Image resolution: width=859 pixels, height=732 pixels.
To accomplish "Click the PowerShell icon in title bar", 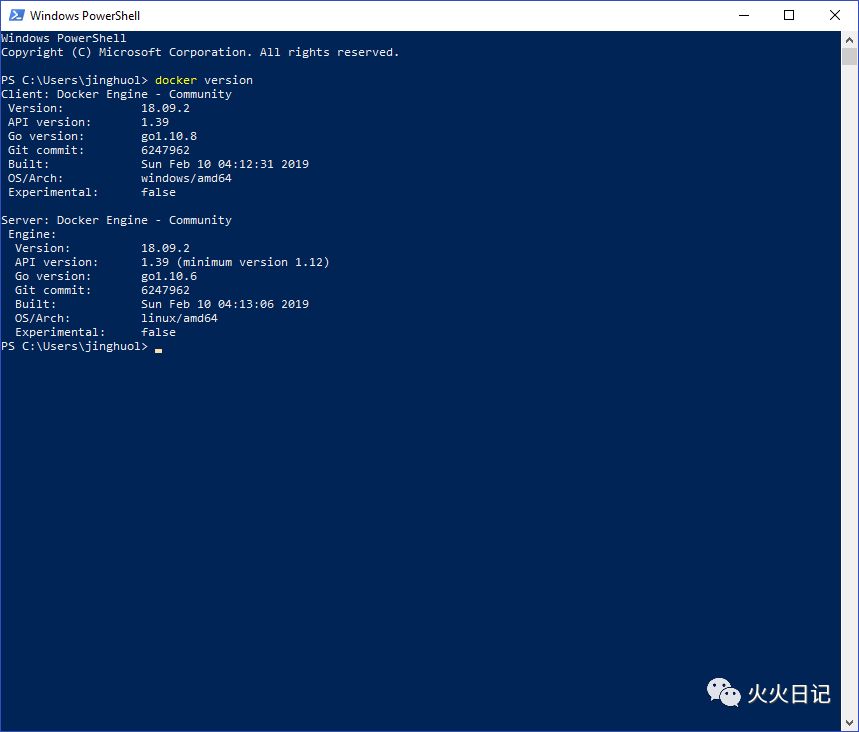I will click(16, 15).
